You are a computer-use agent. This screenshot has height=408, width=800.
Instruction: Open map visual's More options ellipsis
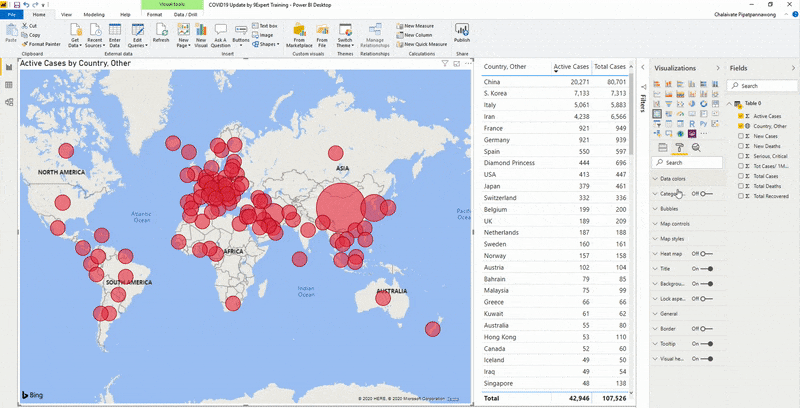(468, 64)
